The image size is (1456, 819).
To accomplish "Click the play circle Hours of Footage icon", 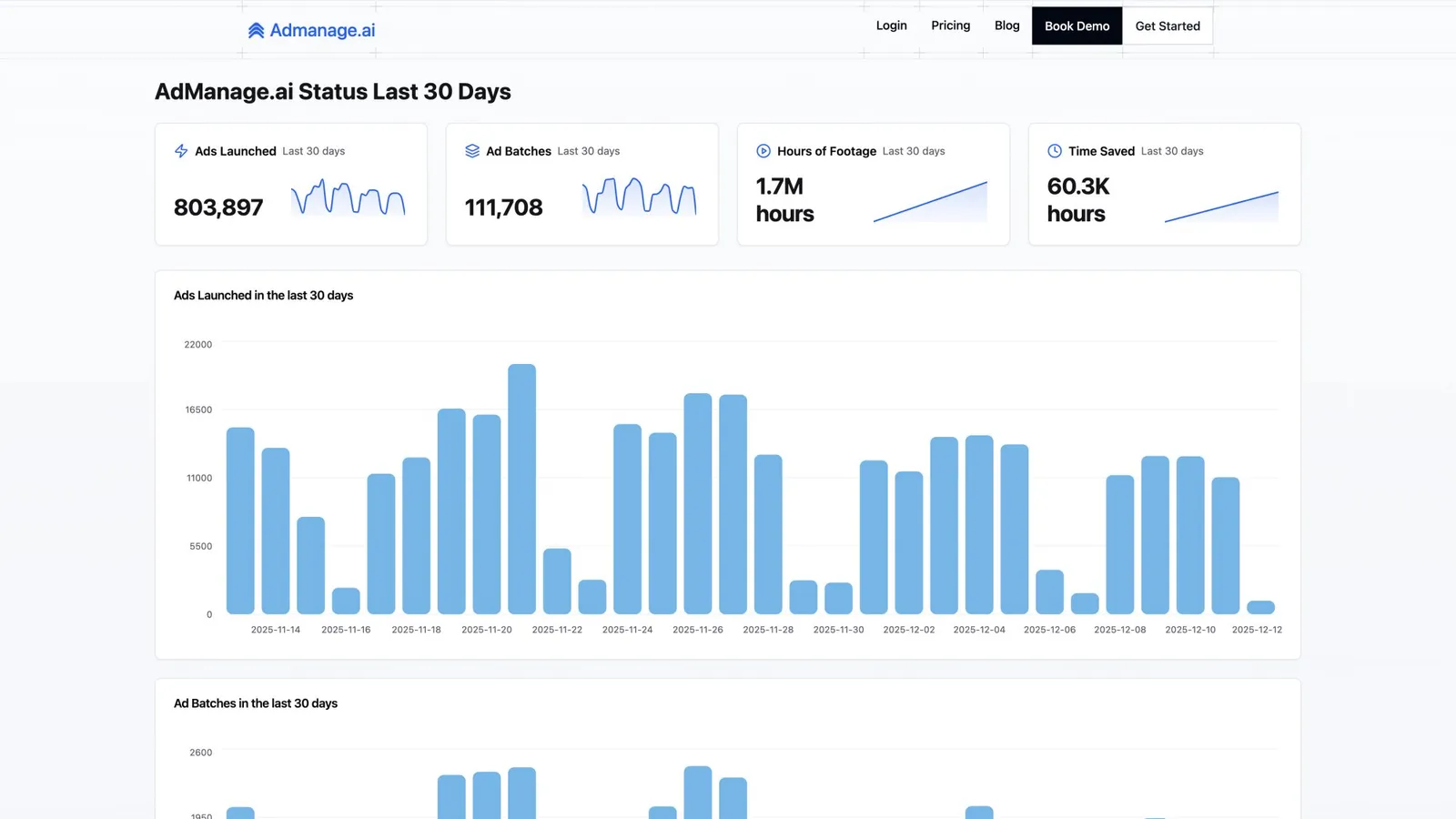I will pyautogui.click(x=763, y=151).
